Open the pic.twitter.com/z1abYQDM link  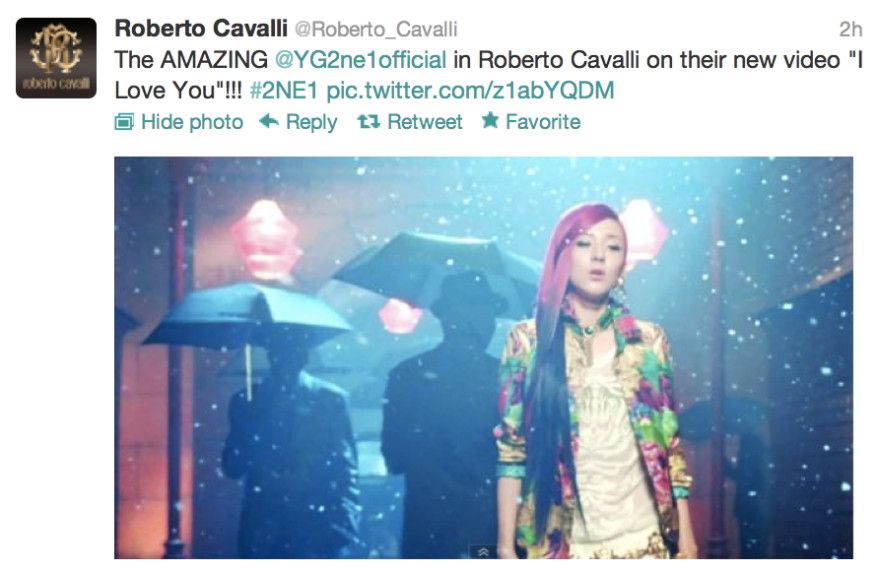(x=470, y=91)
